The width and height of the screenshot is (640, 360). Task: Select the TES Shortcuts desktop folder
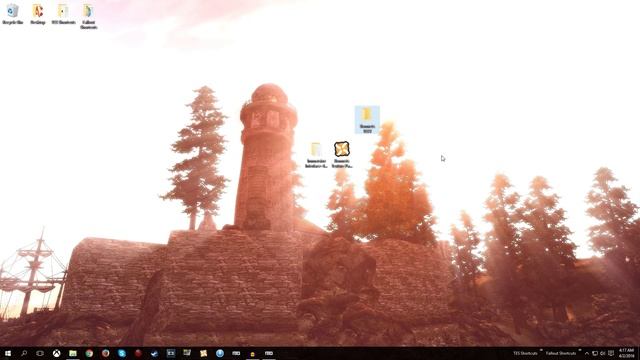coord(63,14)
